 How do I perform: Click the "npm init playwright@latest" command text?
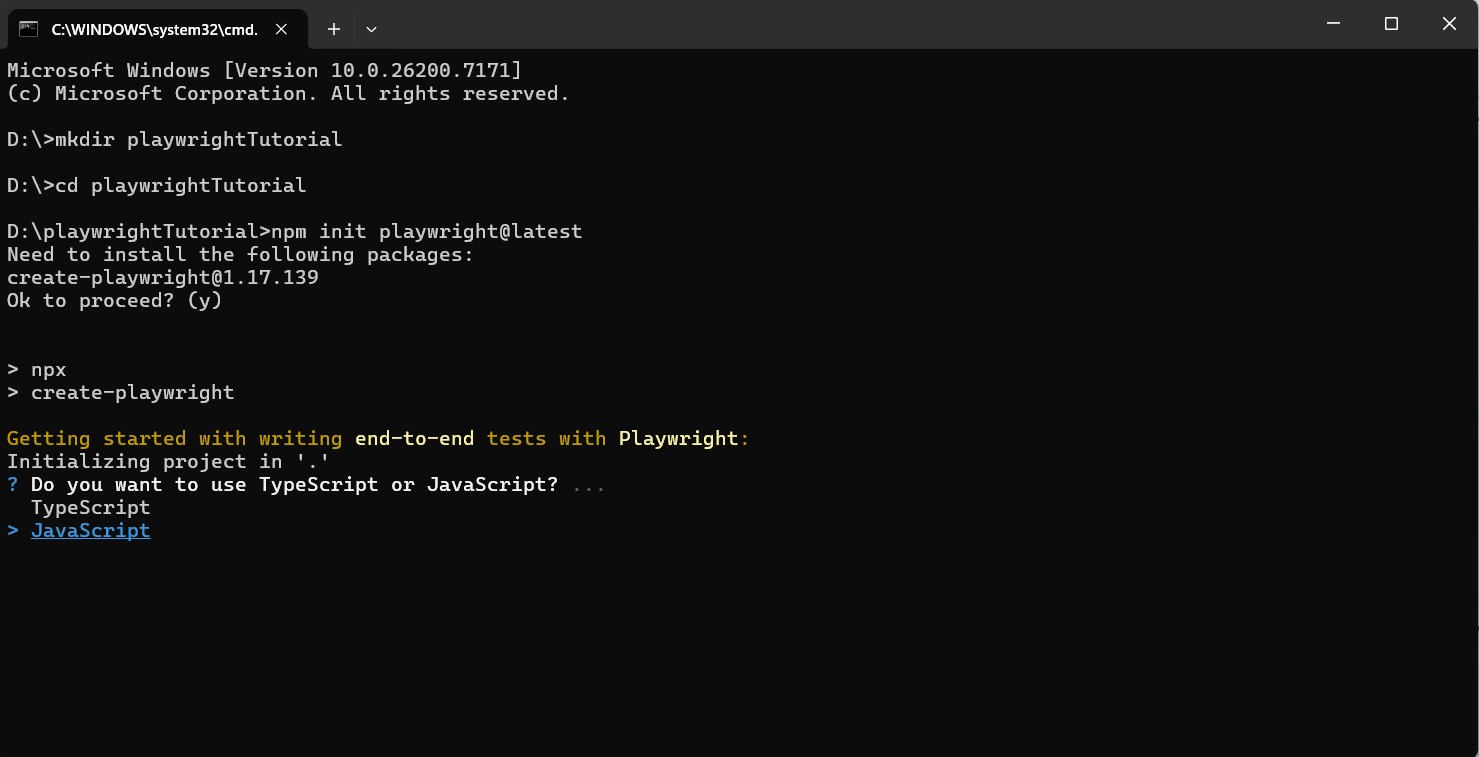coord(427,232)
